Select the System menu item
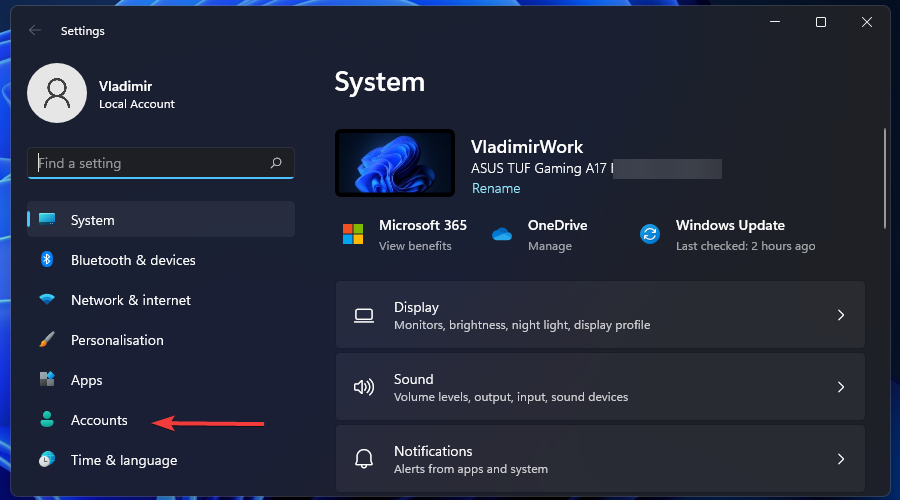Screen dimensions: 900x500 pos(161,219)
